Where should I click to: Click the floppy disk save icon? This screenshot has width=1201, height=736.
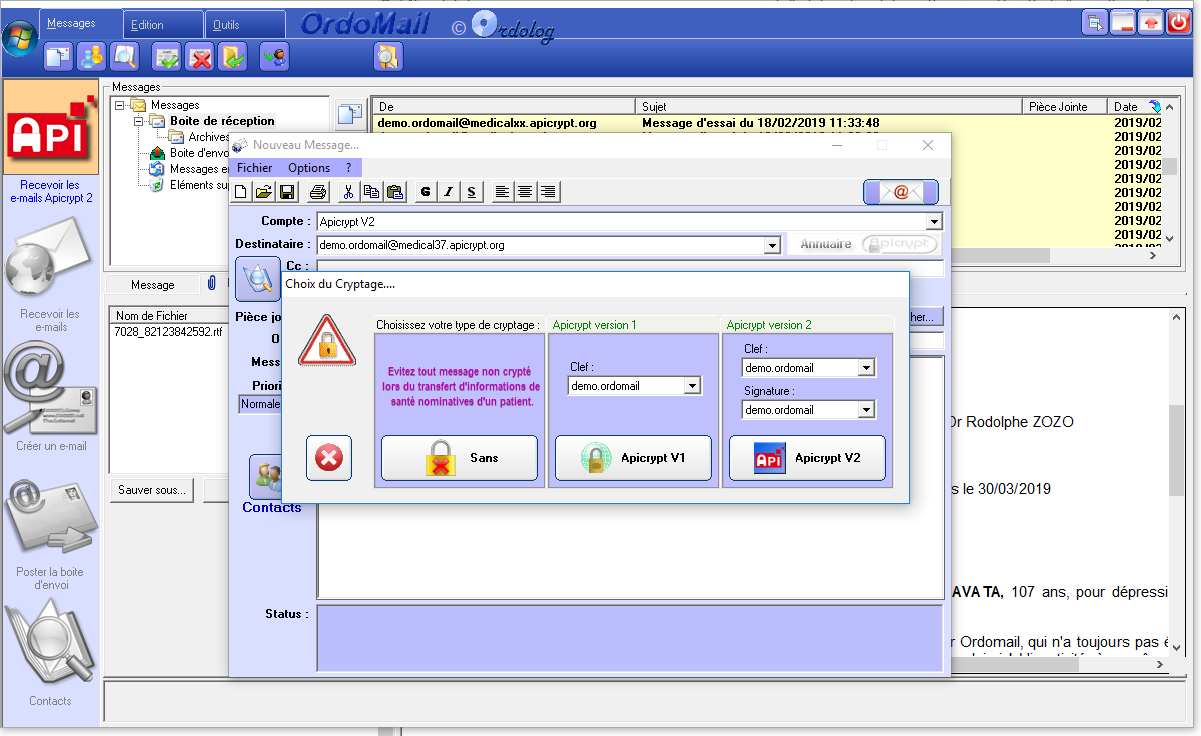(287, 192)
